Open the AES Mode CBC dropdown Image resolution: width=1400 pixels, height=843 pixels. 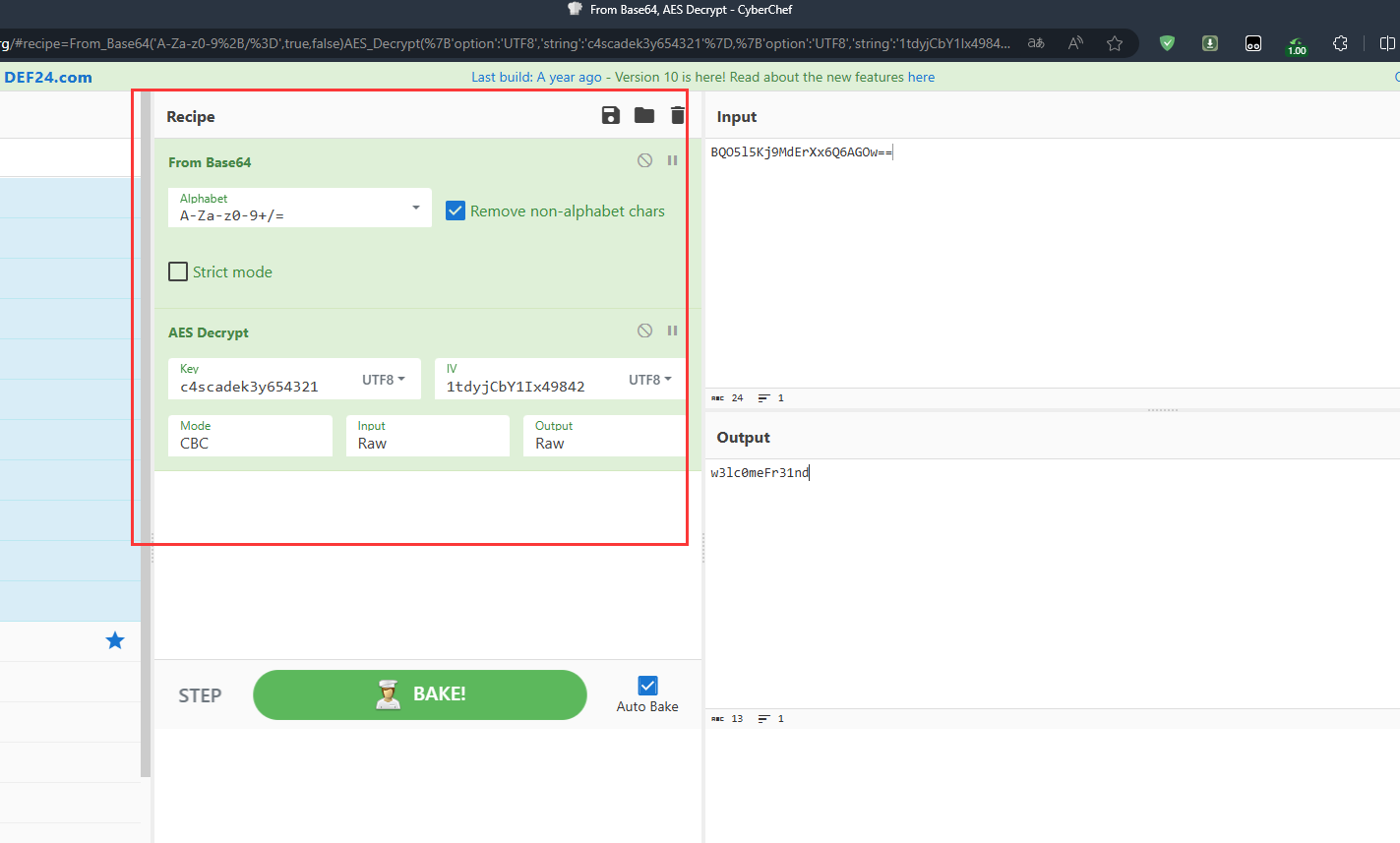coord(250,436)
